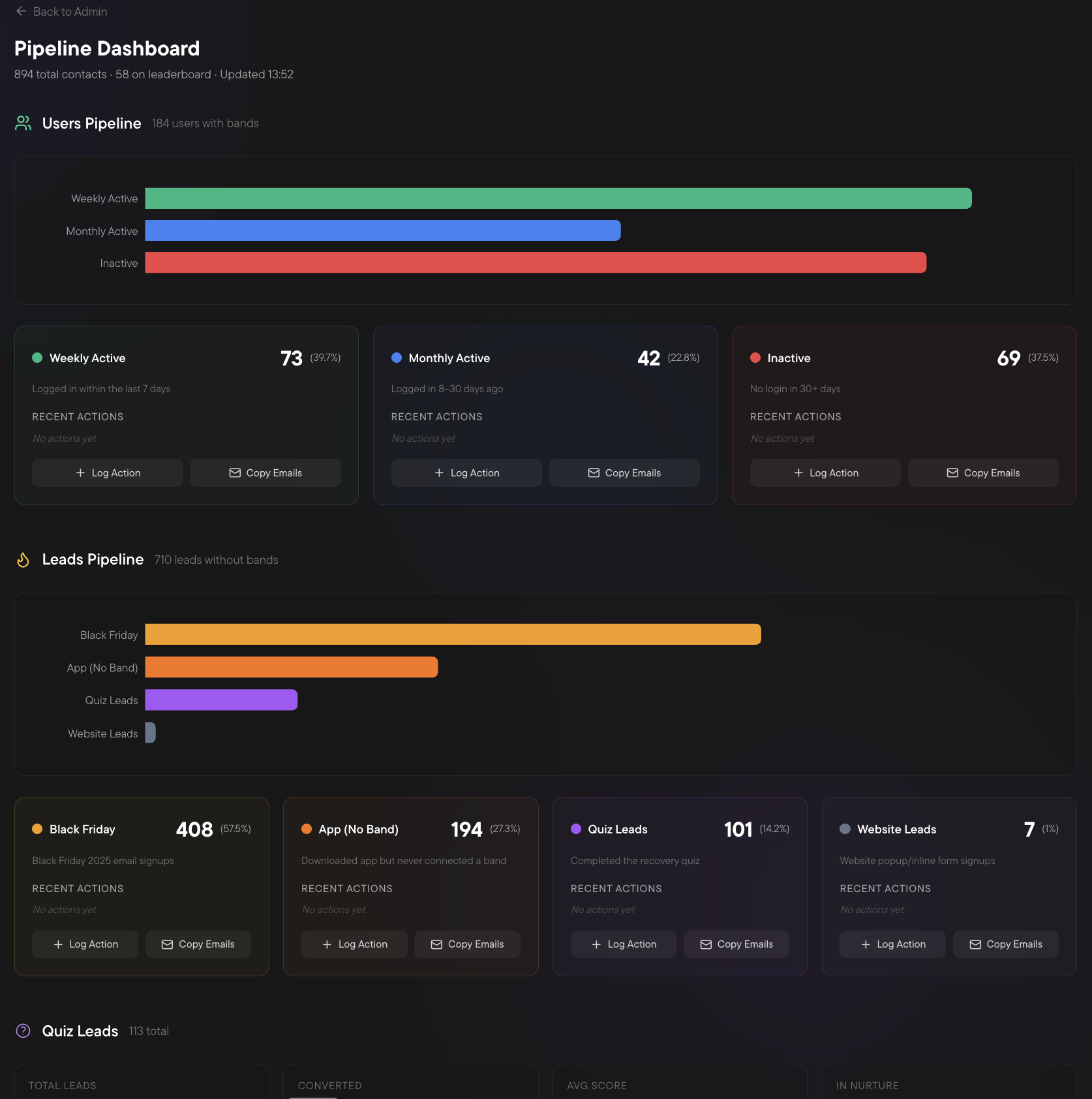Copy emails of Inactive users
The width and height of the screenshot is (1092, 1099).
click(x=983, y=473)
